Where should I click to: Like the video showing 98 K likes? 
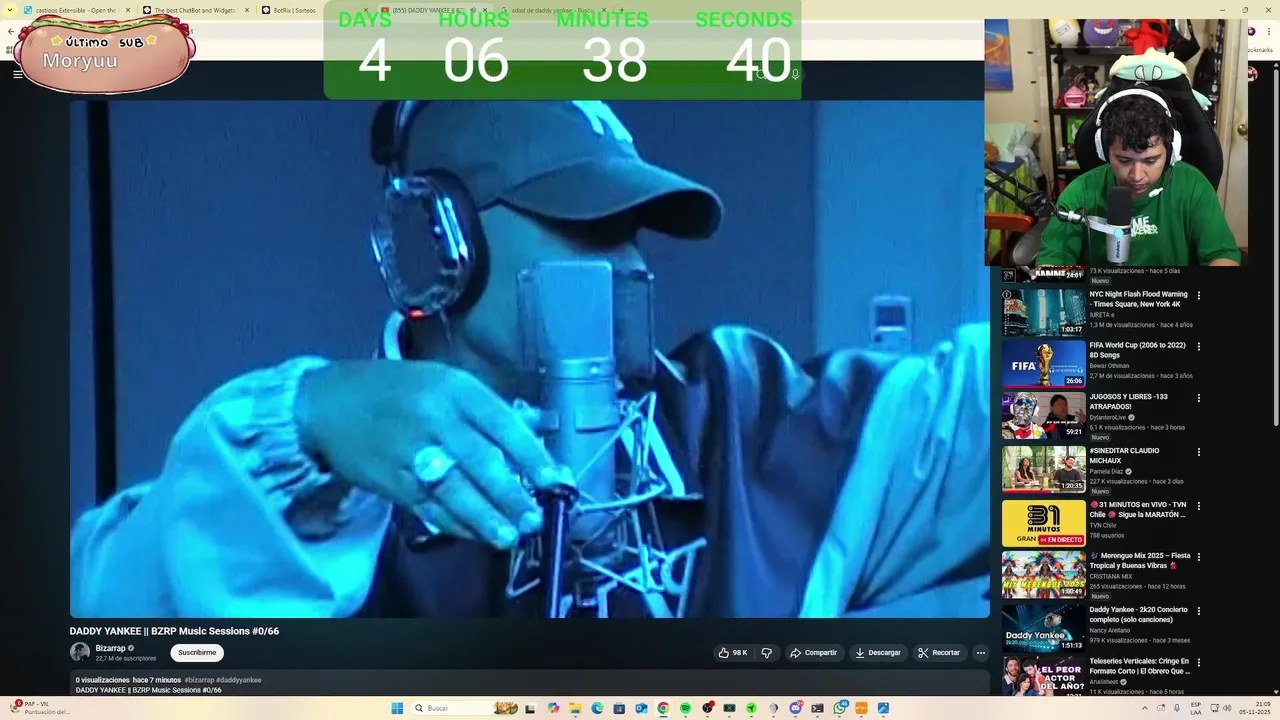[732, 653]
